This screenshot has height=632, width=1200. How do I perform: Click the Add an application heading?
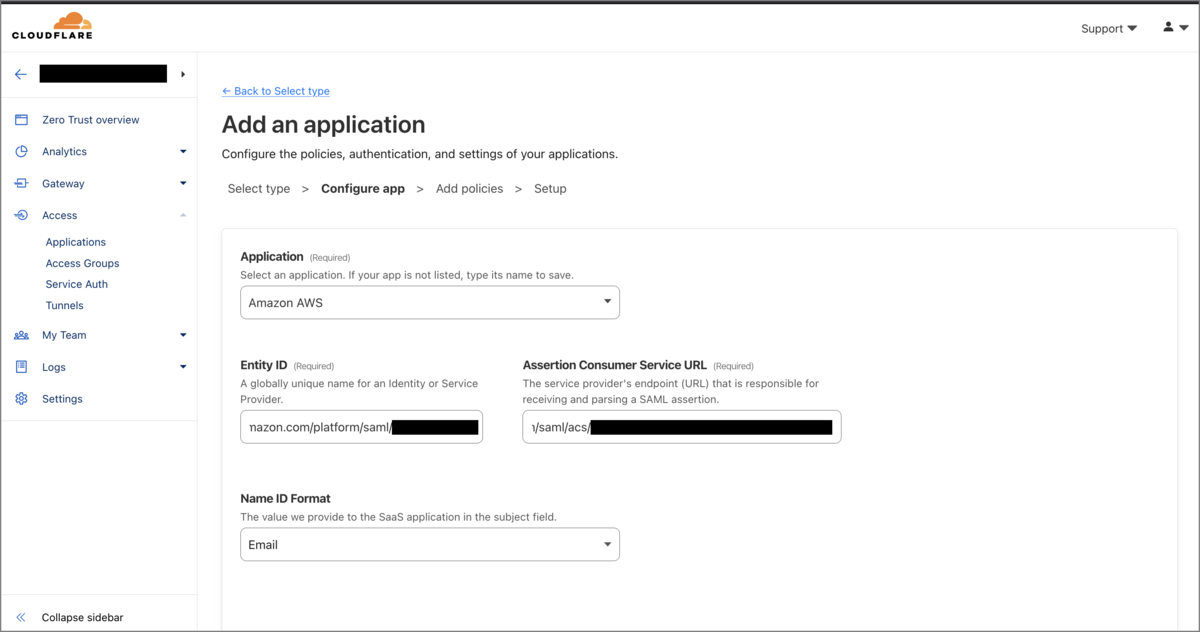coord(323,125)
